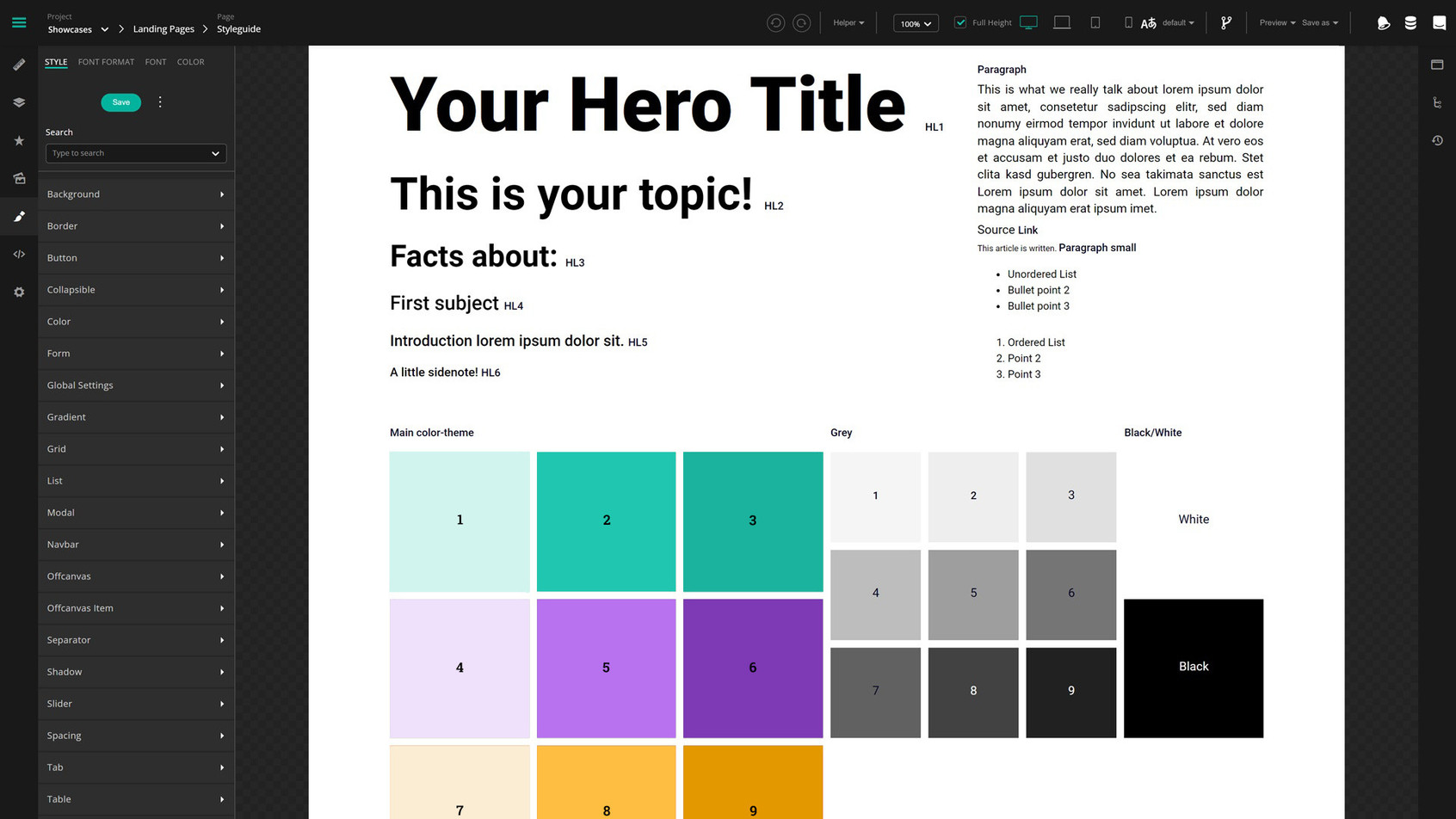The image size is (1456, 819).
Task: Switch to the COLOR tab
Action: click(x=190, y=62)
